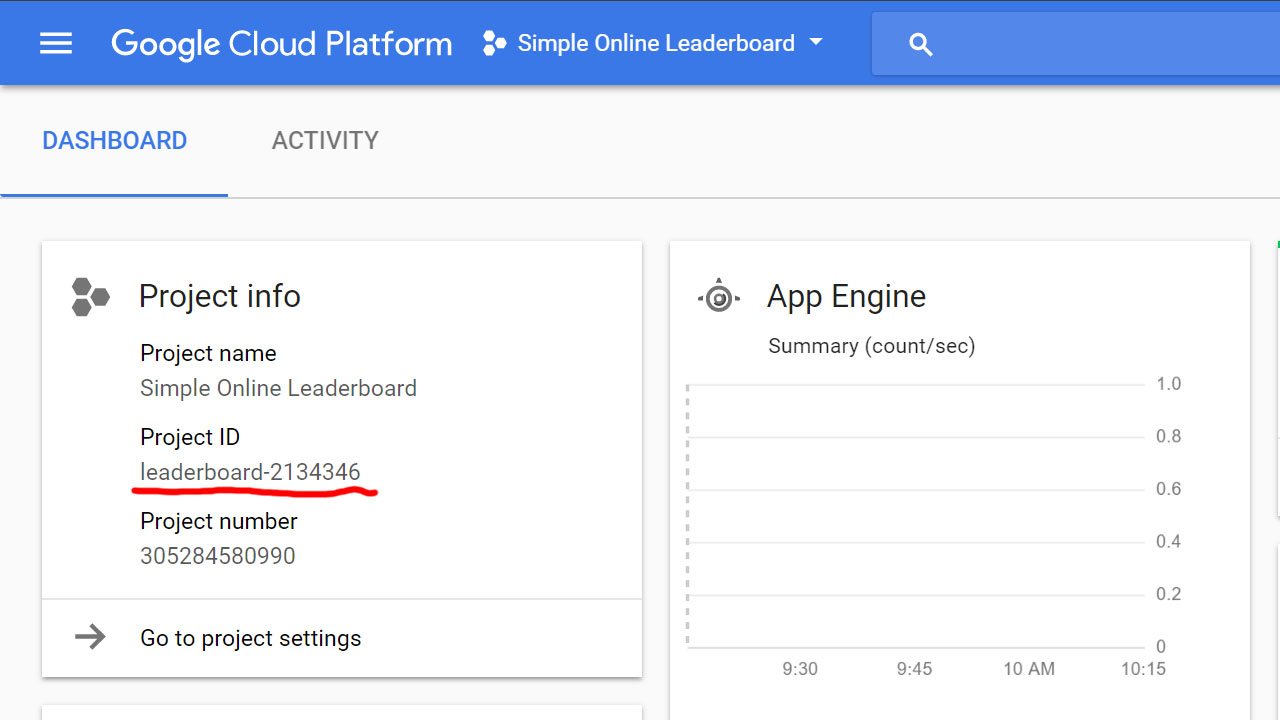
Task: Click the 10 AM time axis label
Action: (1029, 669)
